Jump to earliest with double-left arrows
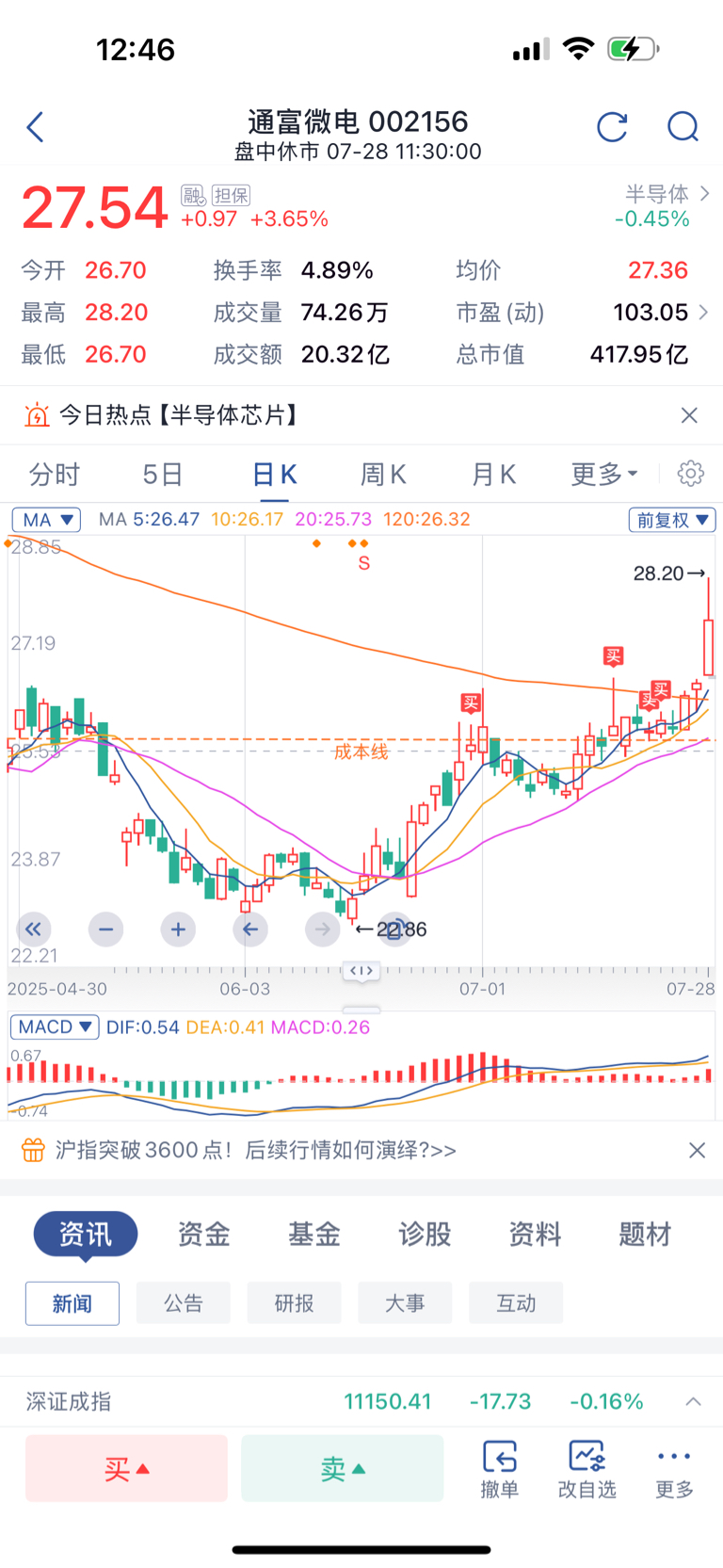 coord(34,929)
